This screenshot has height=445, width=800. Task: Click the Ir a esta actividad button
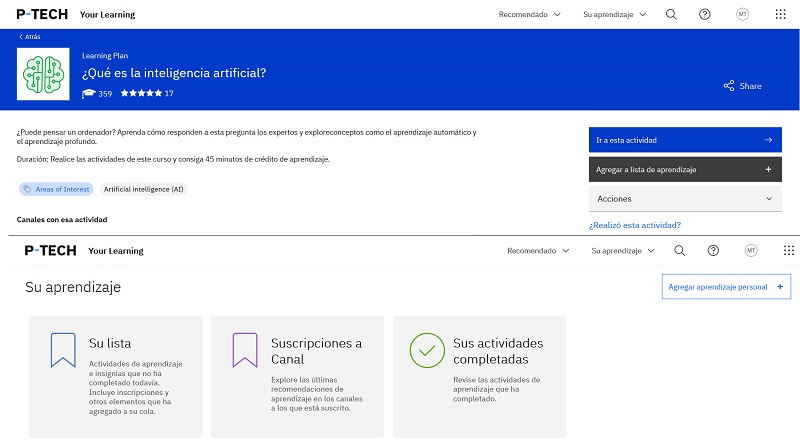pos(685,140)
